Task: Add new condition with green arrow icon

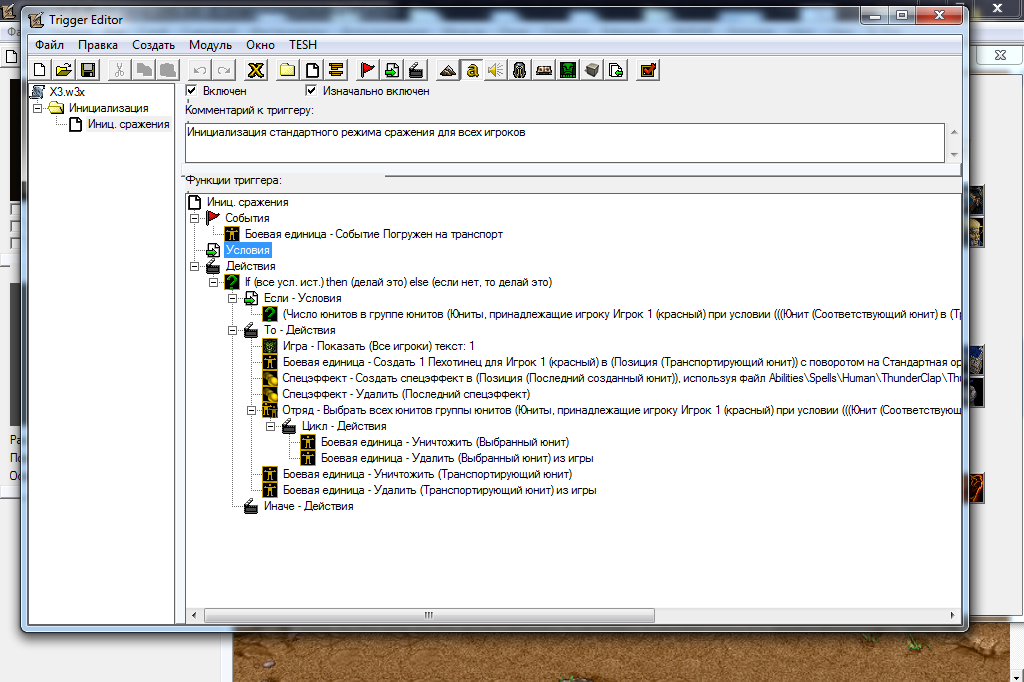Action: [392, 70]
